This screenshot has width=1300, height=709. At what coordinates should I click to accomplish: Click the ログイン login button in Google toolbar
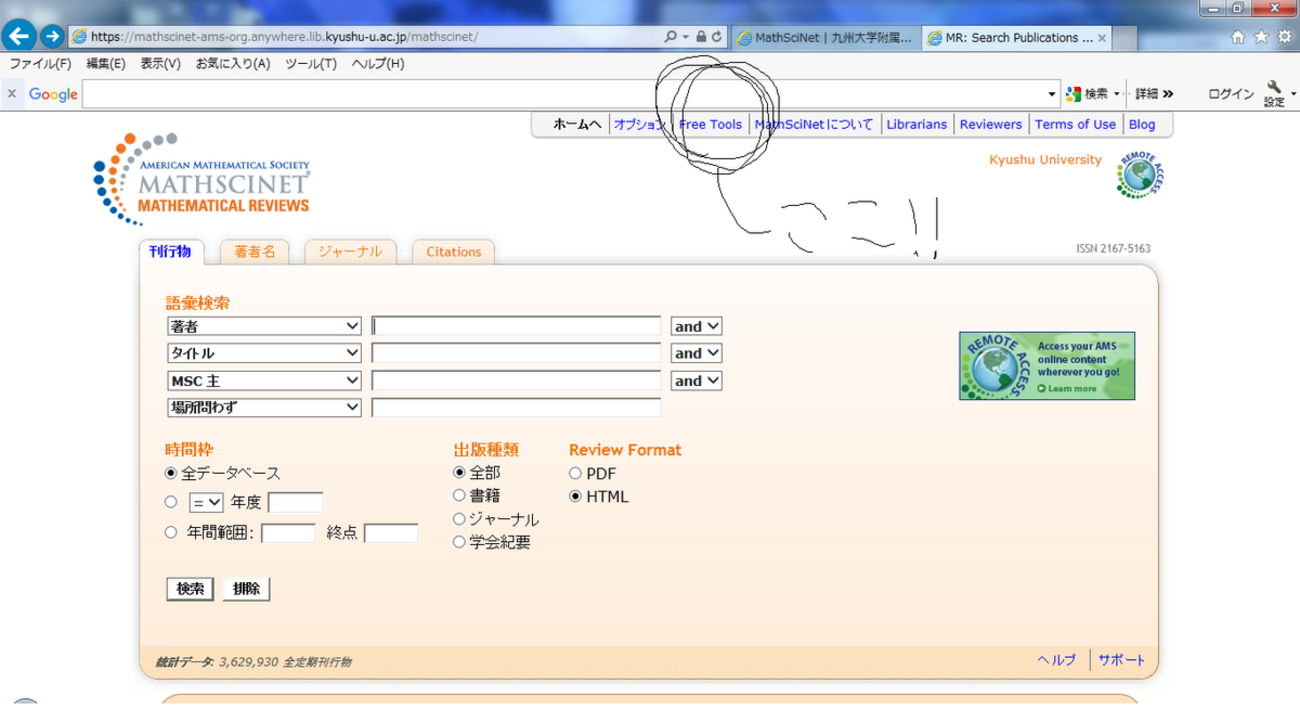[1231, 94]
